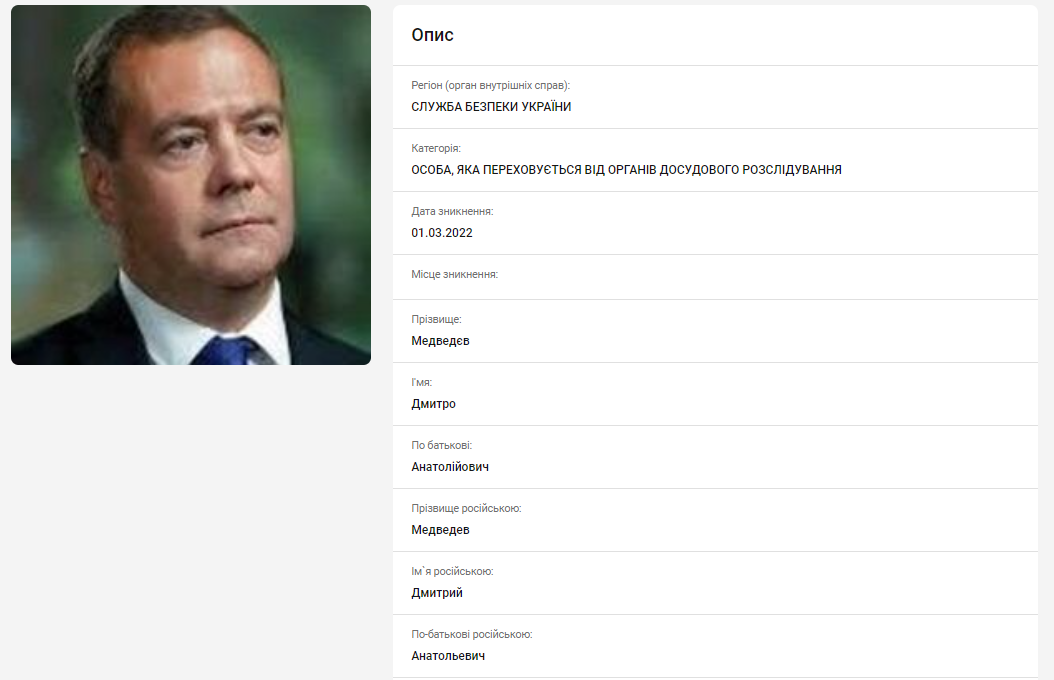Viewport: 1054px width, 680px height.
Task: Select the 'Дата зникнення:' label
Action: [x=452, y=212]
